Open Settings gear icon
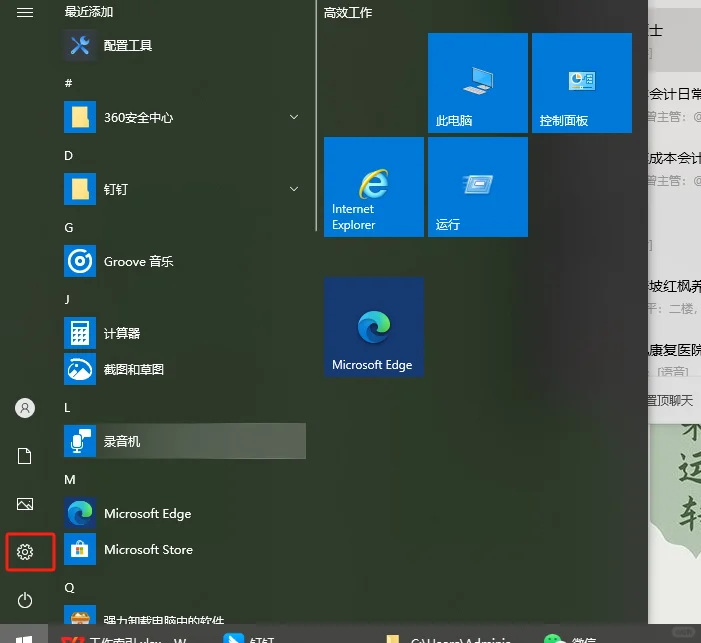The image size is (701, 643). click(x=25, y=552)
